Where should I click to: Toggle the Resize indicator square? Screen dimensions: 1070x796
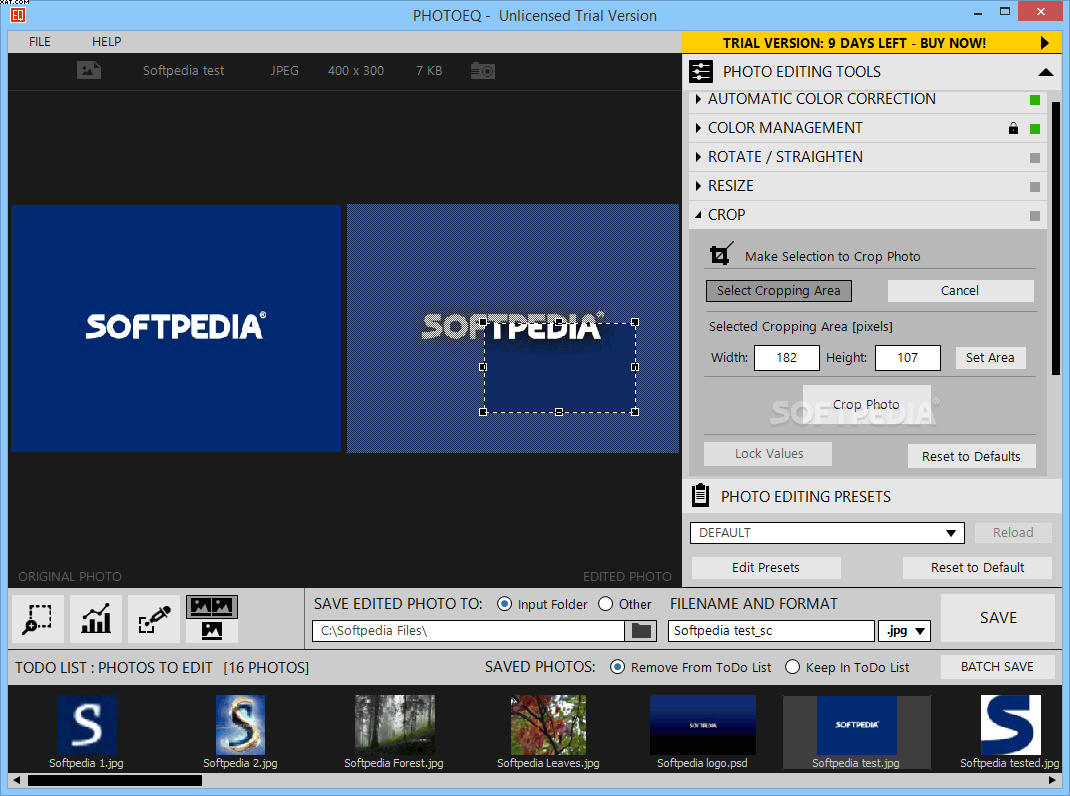click(x=1035, y=187)
